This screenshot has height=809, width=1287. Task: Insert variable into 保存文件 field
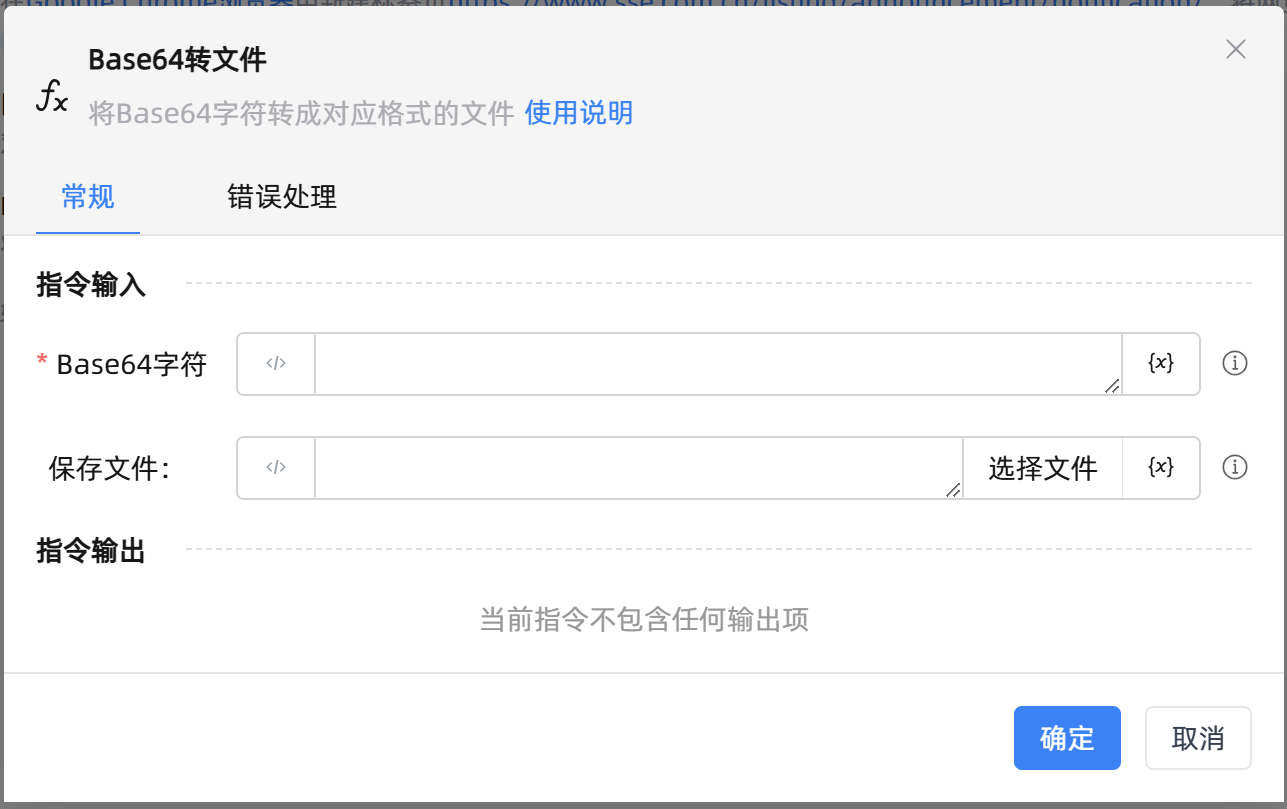click(x=1160, y=468)
